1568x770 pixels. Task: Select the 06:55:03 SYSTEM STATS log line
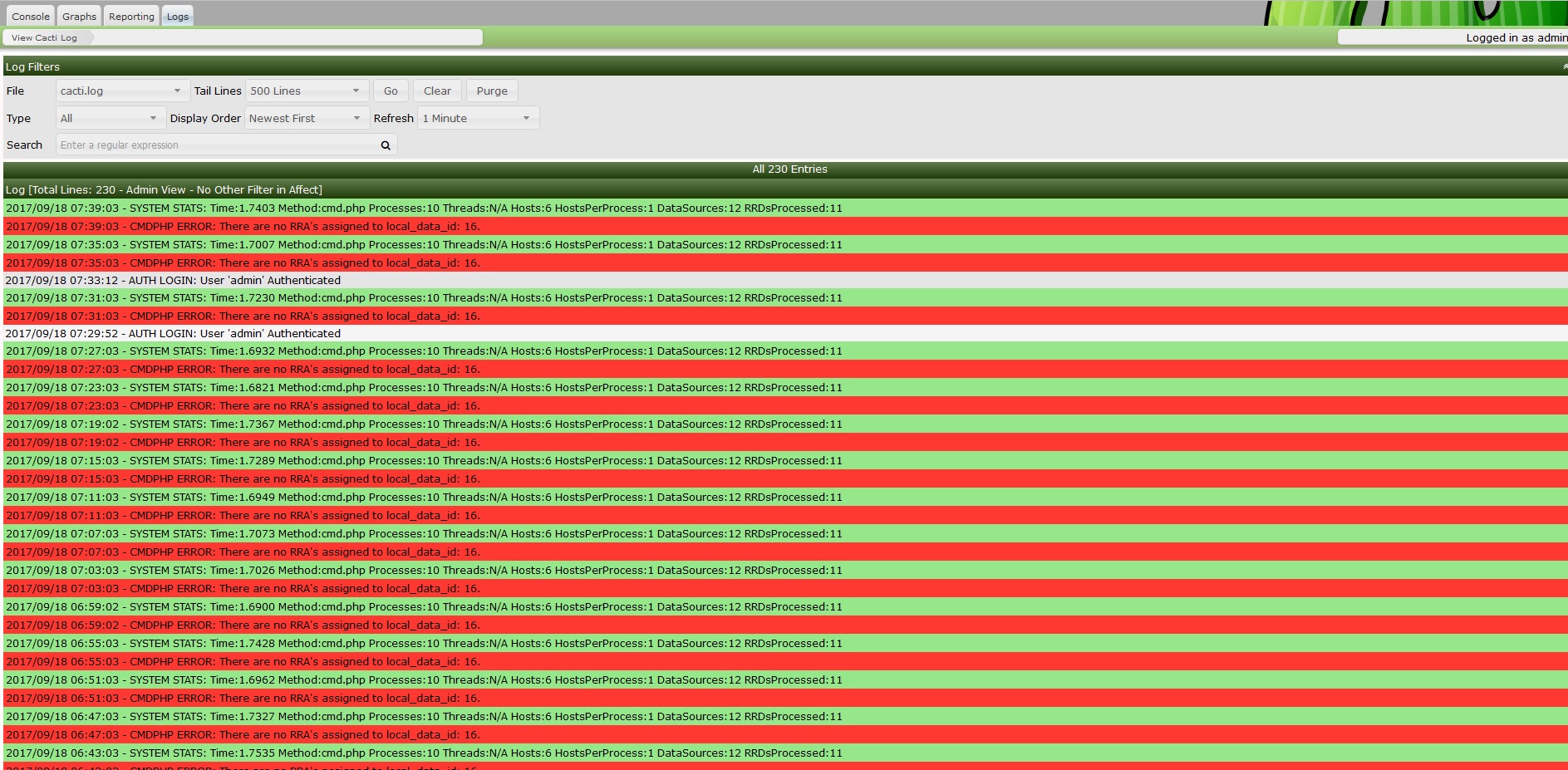785,643
